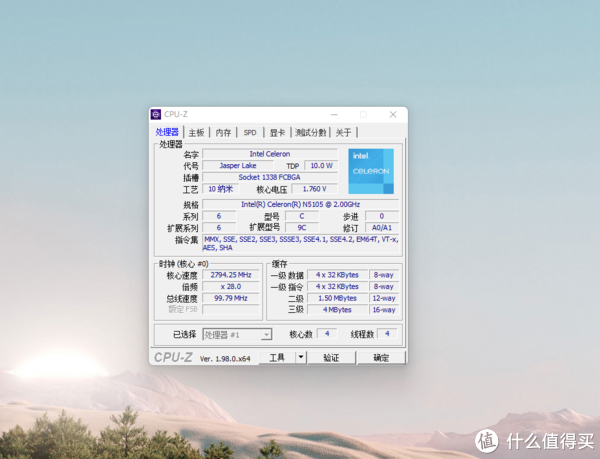Click the instruction set list MMX, SSE

[x=301, y=243]
